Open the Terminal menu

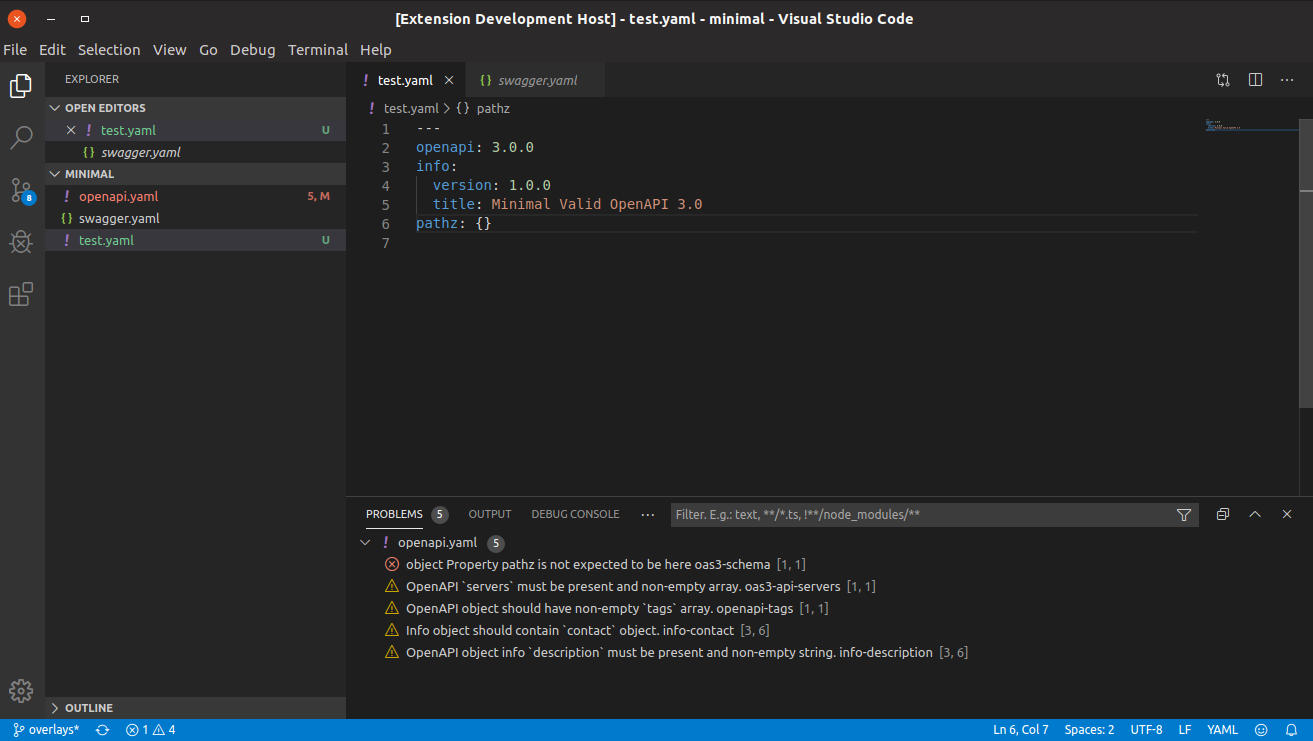click(318, 49)
